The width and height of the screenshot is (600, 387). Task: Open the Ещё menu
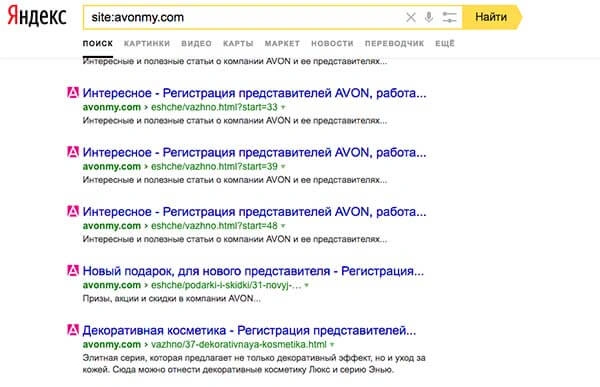[445, 44]
